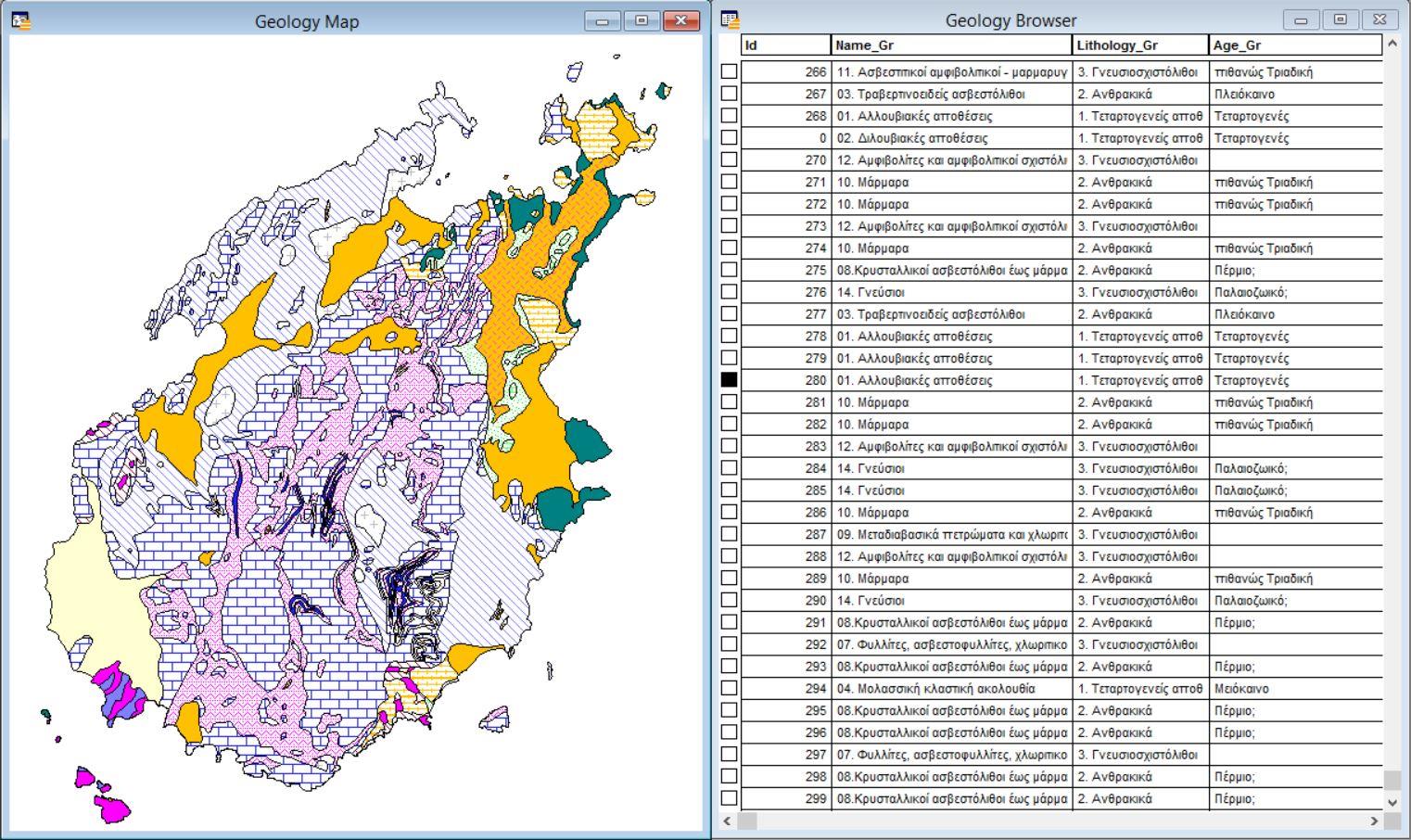The height and width of the screenshot is (840, 1411).
Task: Select the Lithology_Gr column header
Action: (1140, 45)
